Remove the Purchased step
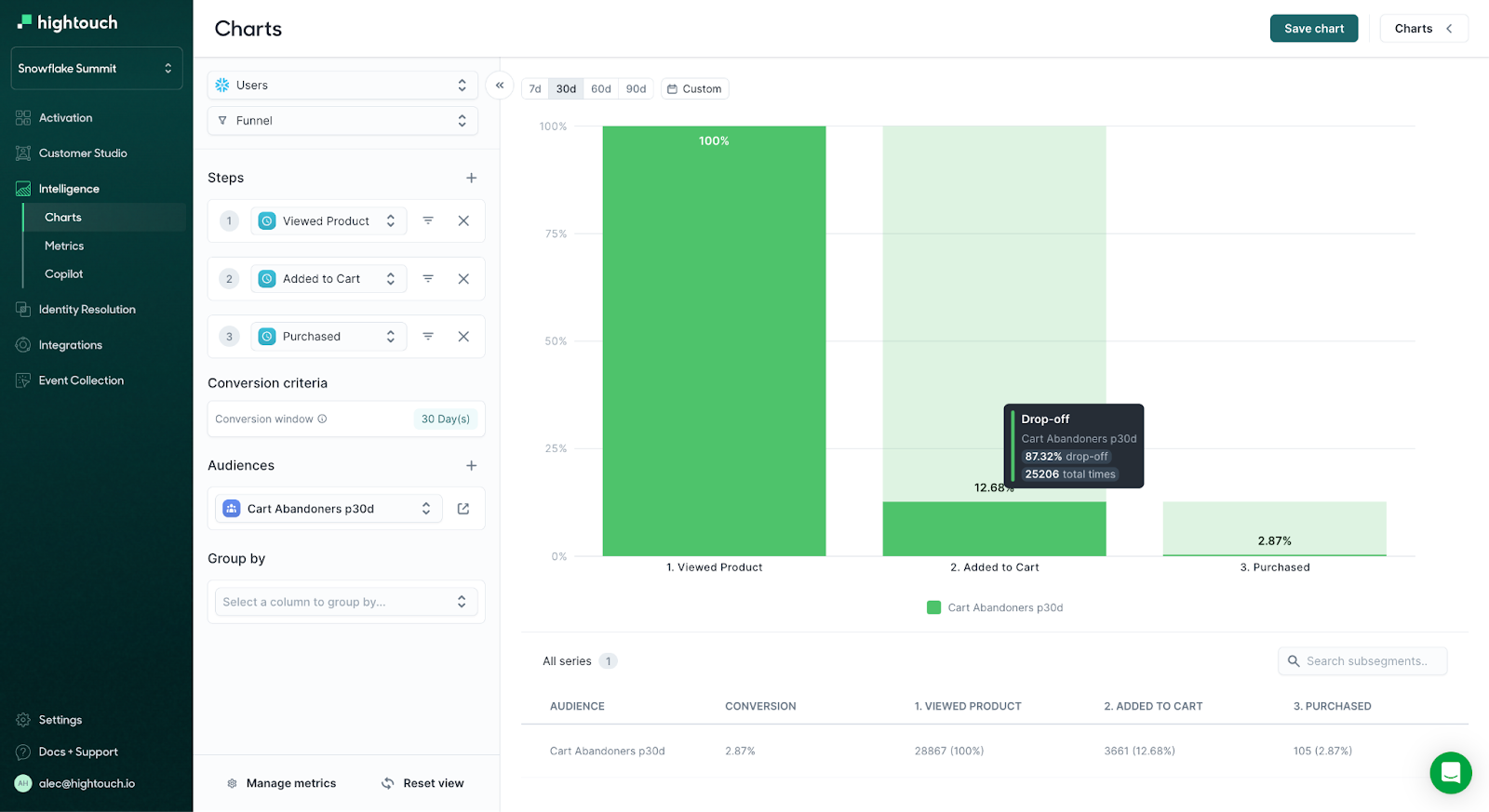Screen dimensions: 1489x812 [463, 337]
